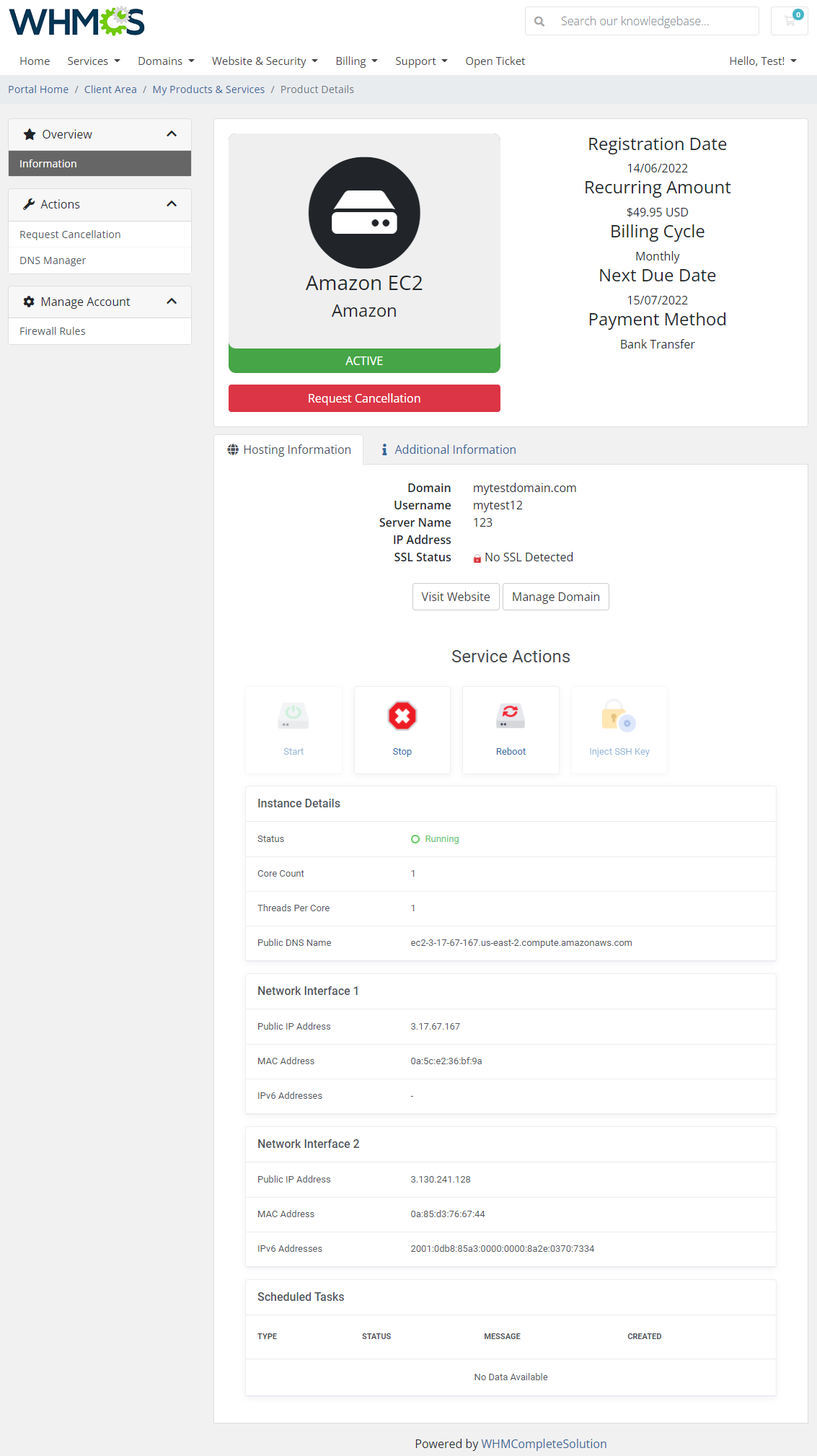The width and height of the screenshot is (817, 1456).
Task: Open Firewall Rules link in sidebar
Action: [x=100, y=331]
